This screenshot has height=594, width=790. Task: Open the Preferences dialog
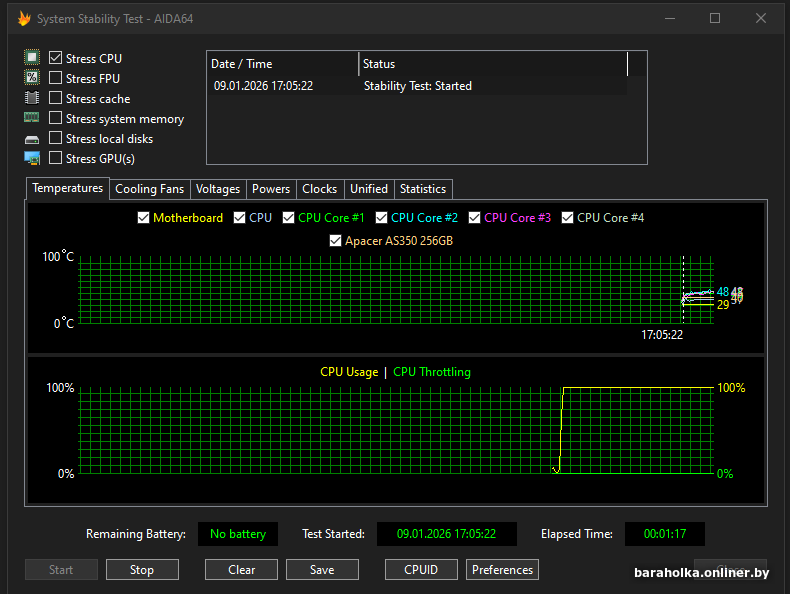(502, 570)
